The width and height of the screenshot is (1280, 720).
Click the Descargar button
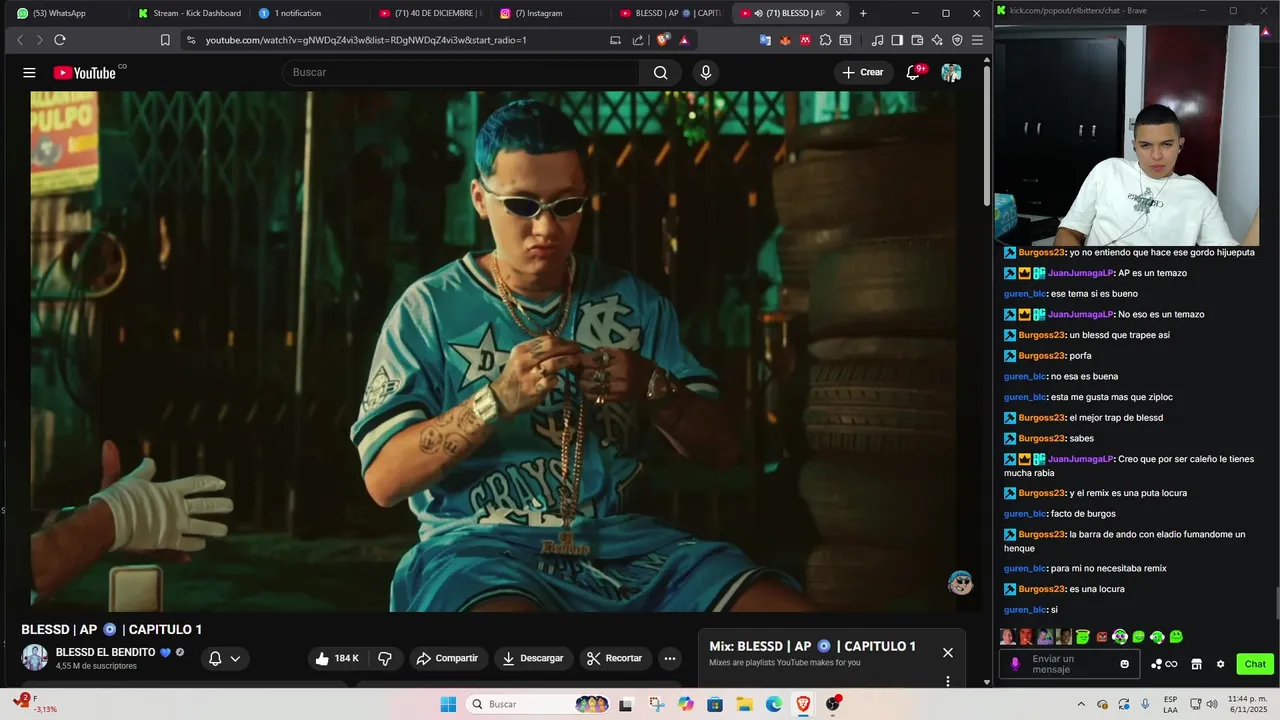point(533,658)
